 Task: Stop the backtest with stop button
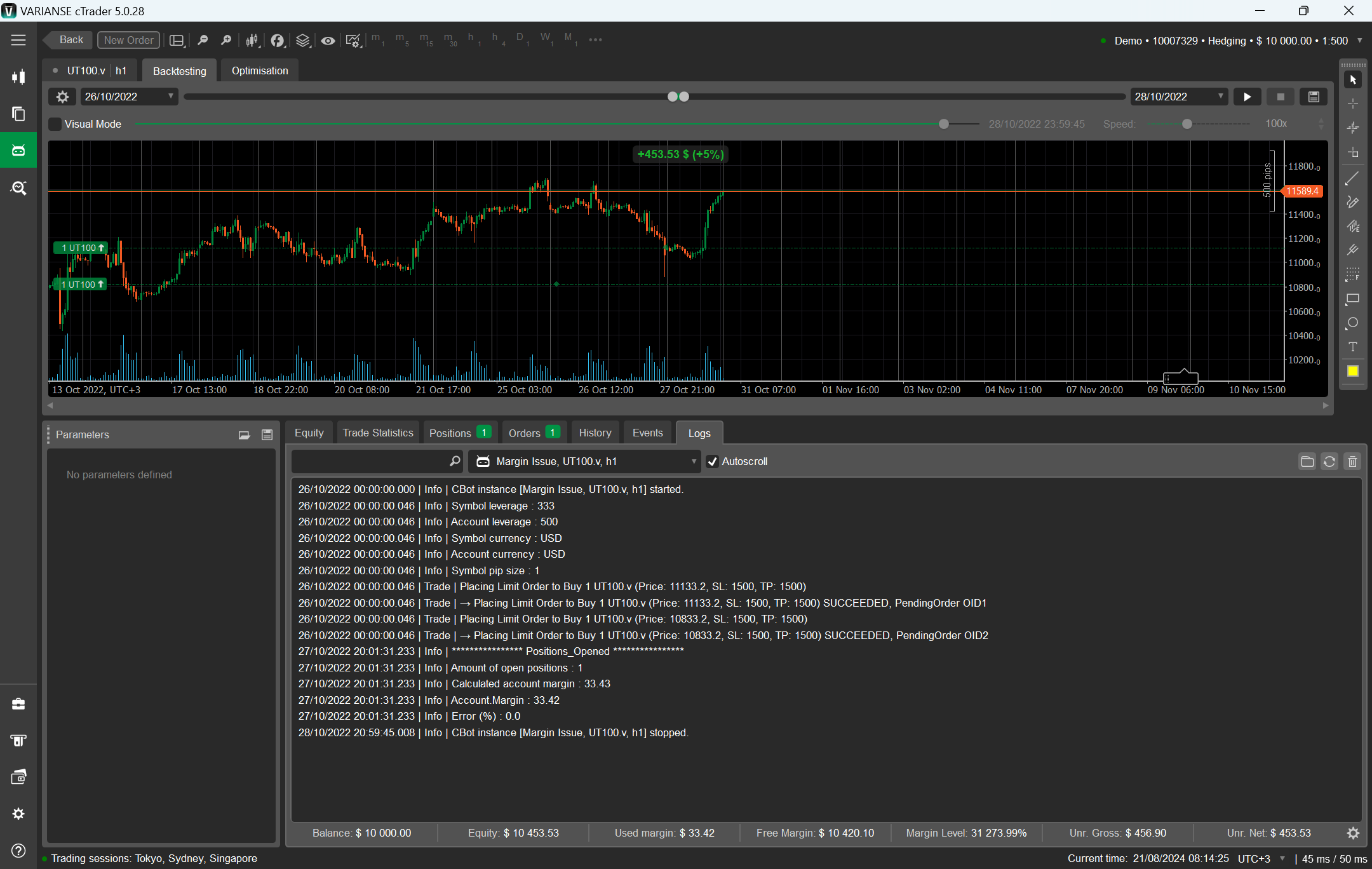(1281, 97)
